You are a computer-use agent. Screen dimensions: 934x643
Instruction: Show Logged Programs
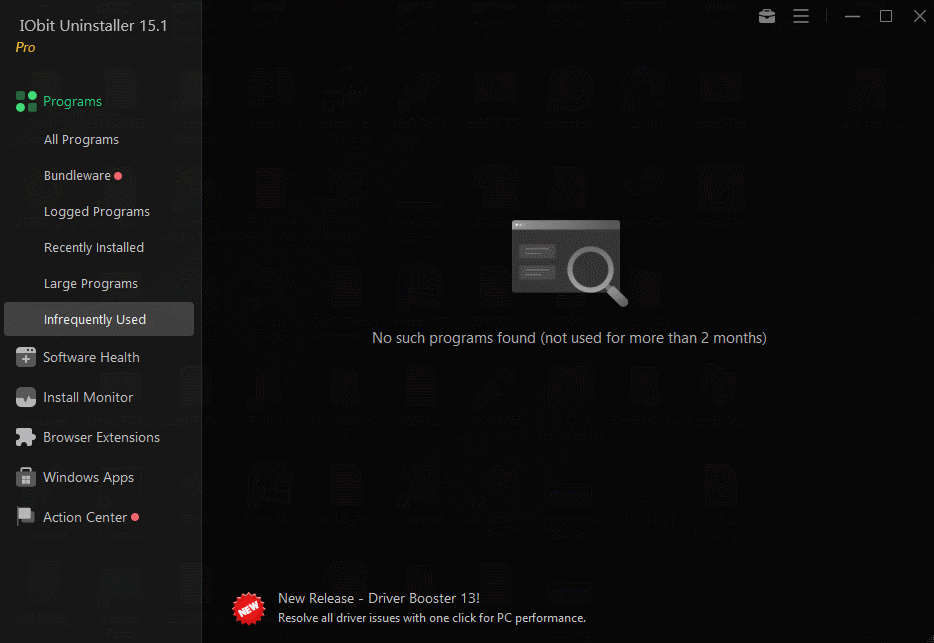click(96, 212)
